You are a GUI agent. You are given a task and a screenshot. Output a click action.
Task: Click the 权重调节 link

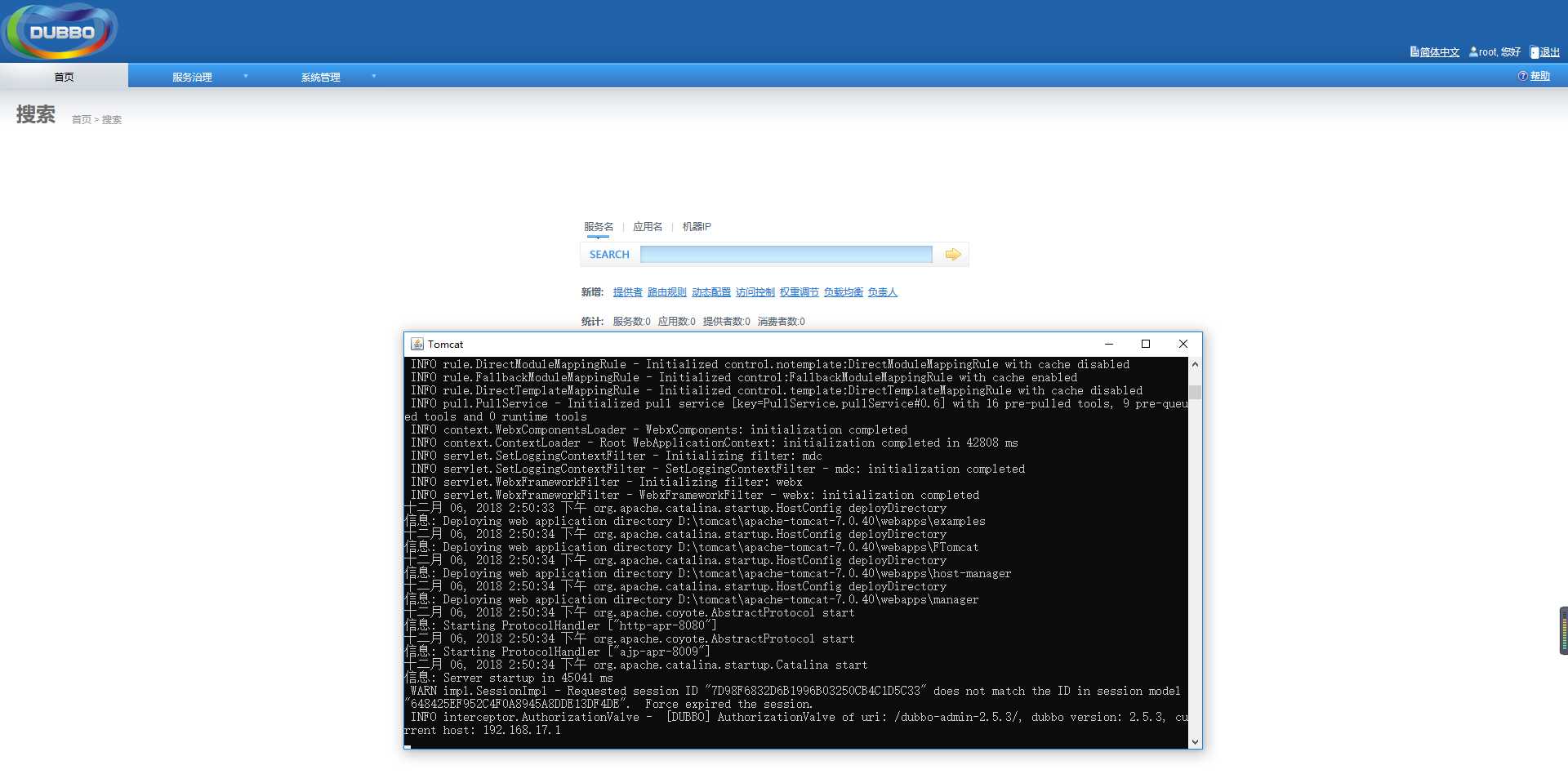(799, 292)
